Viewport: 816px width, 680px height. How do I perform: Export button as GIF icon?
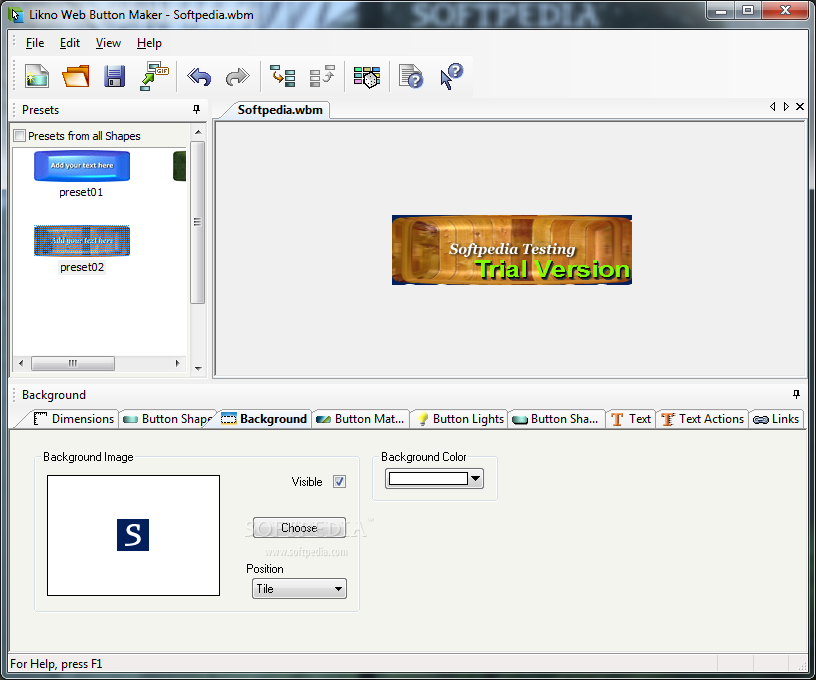coord(154,76)
